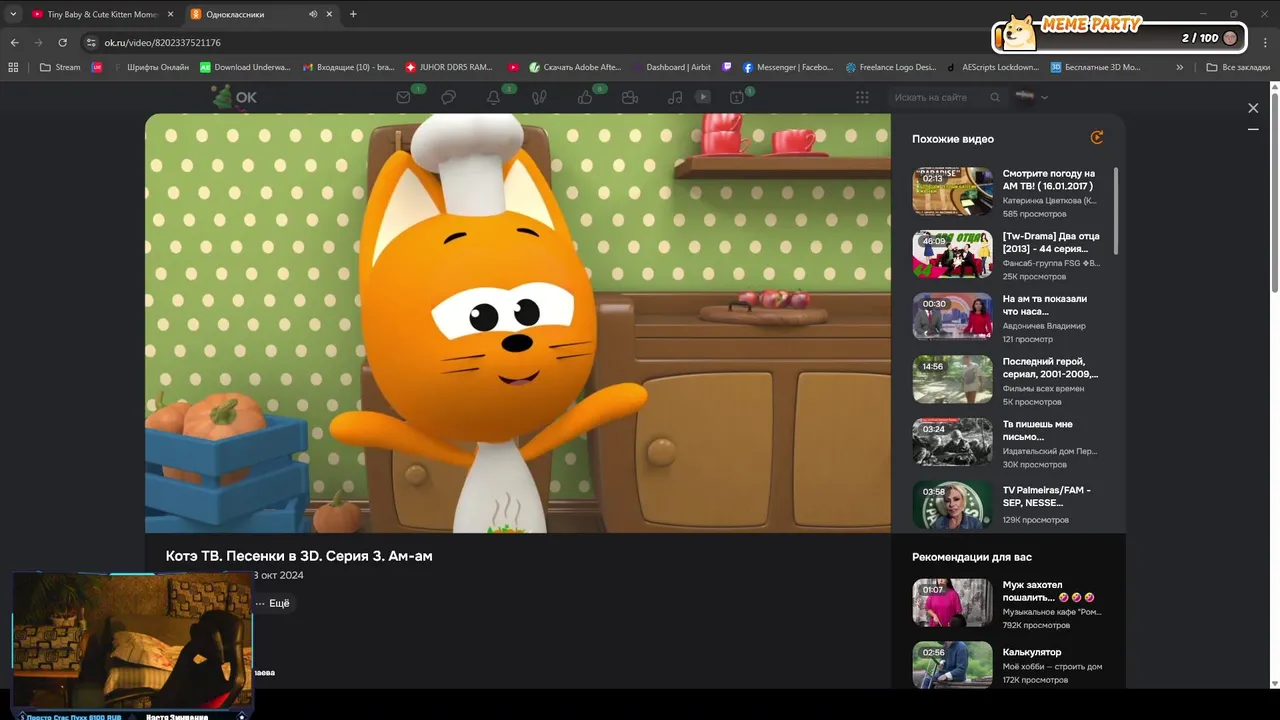Click the video play icon in OK header

pos(703,97)
